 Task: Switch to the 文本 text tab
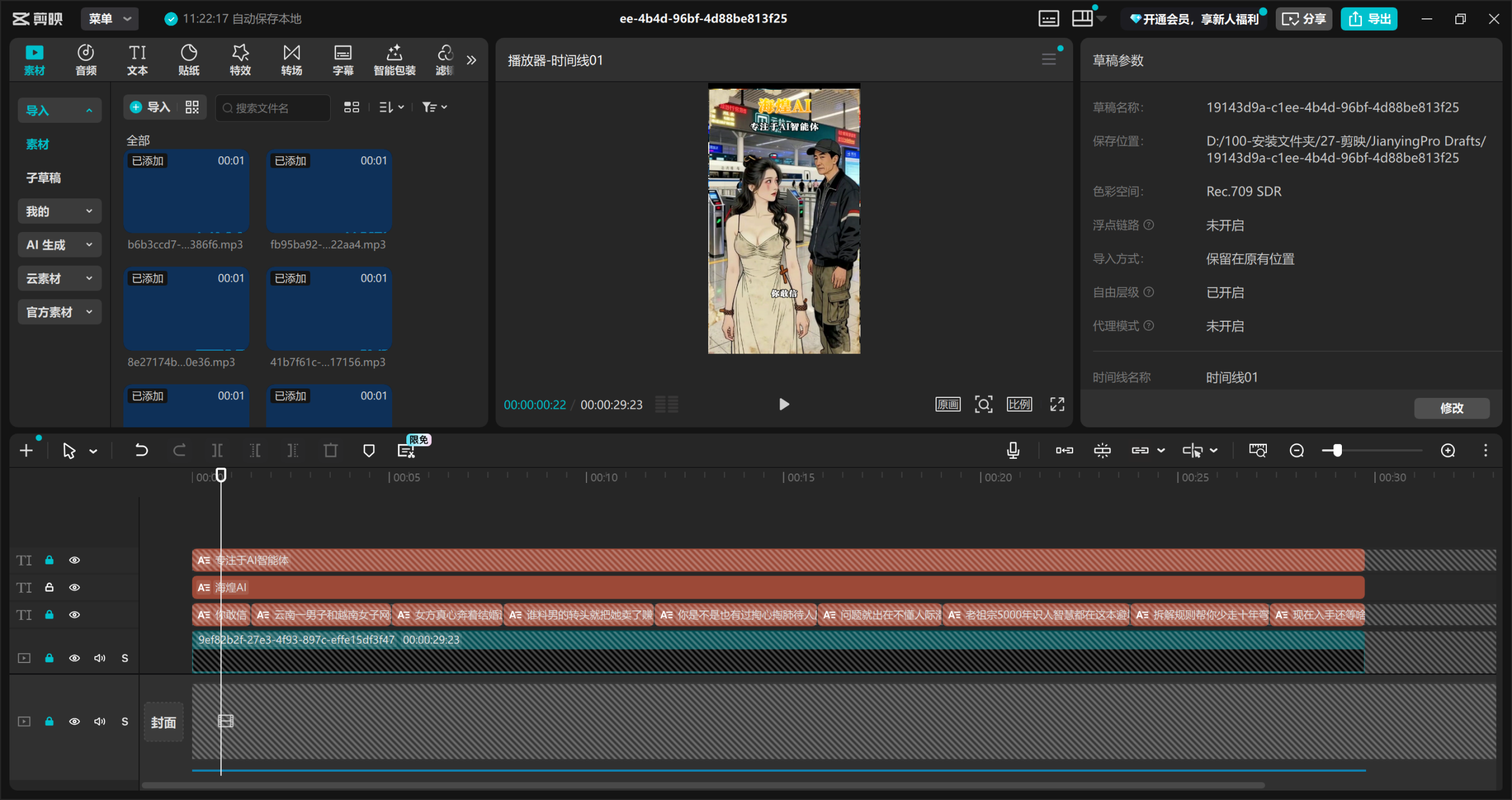[x=137, y=60]
